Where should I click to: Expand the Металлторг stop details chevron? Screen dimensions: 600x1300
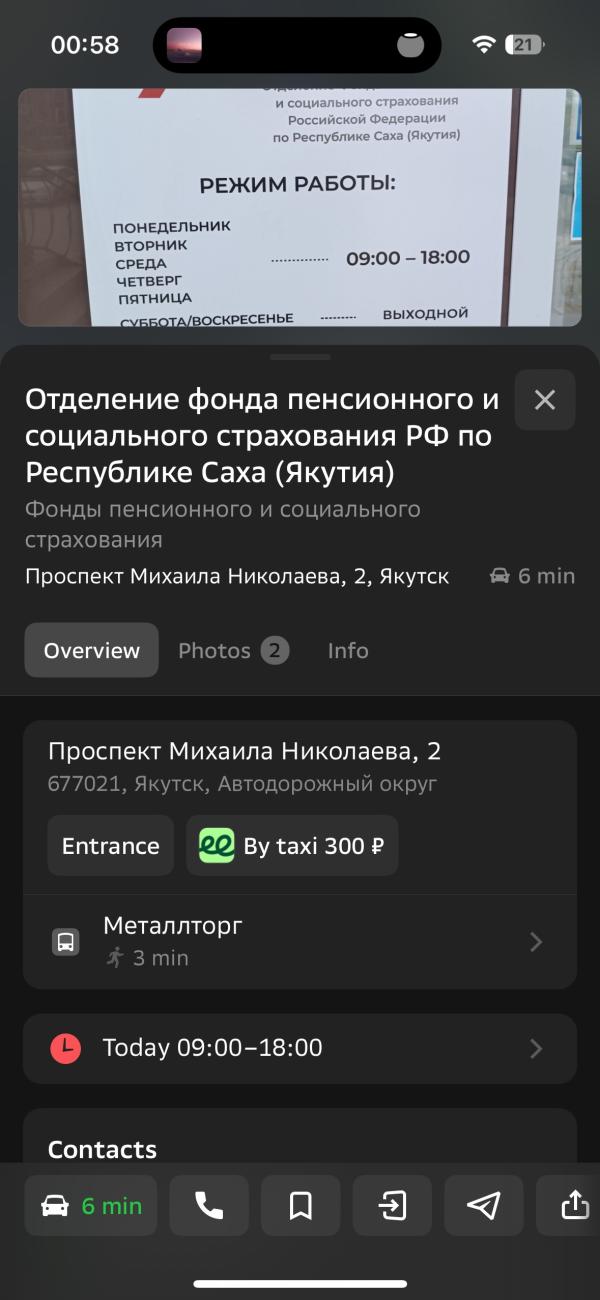536,942
